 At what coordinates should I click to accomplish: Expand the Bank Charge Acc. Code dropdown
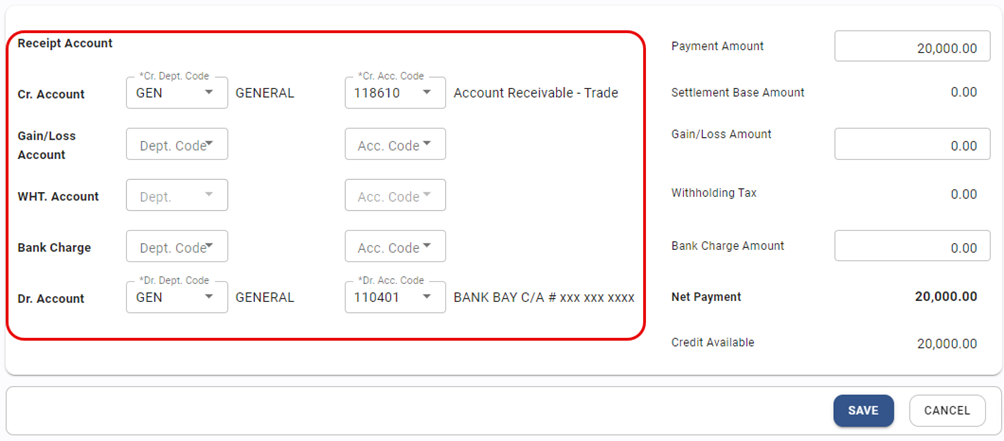click(x=395, y=247)
